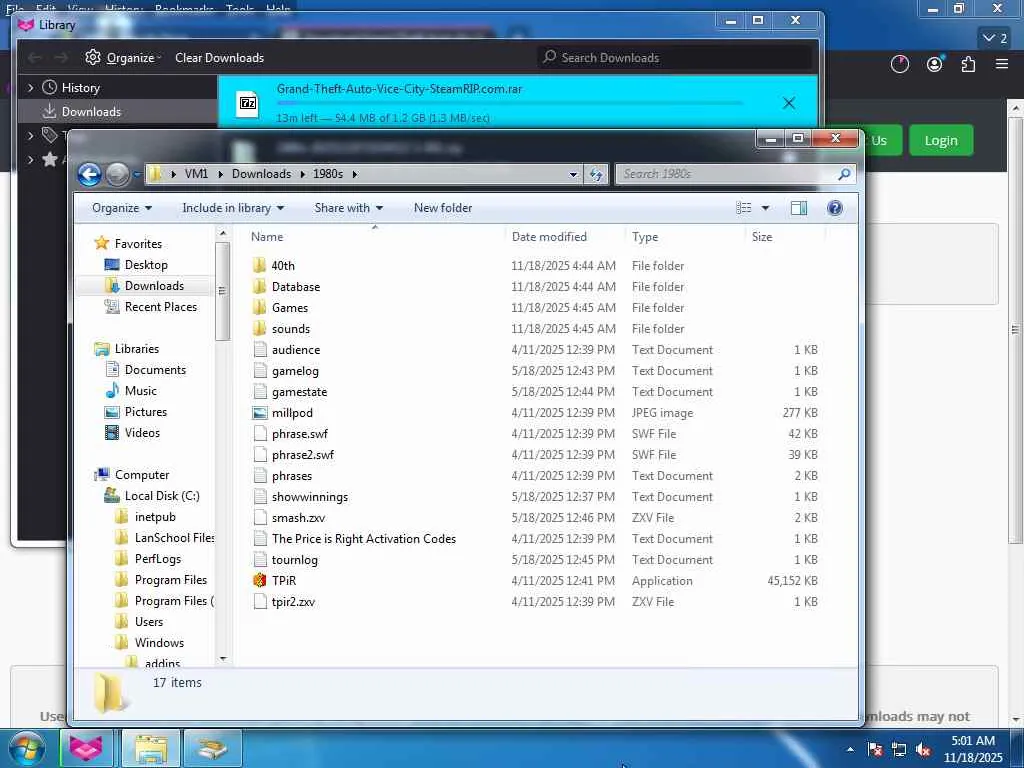Click the Search 1980s input field
Screen dimensions: 1024x768
pos(728,174)
